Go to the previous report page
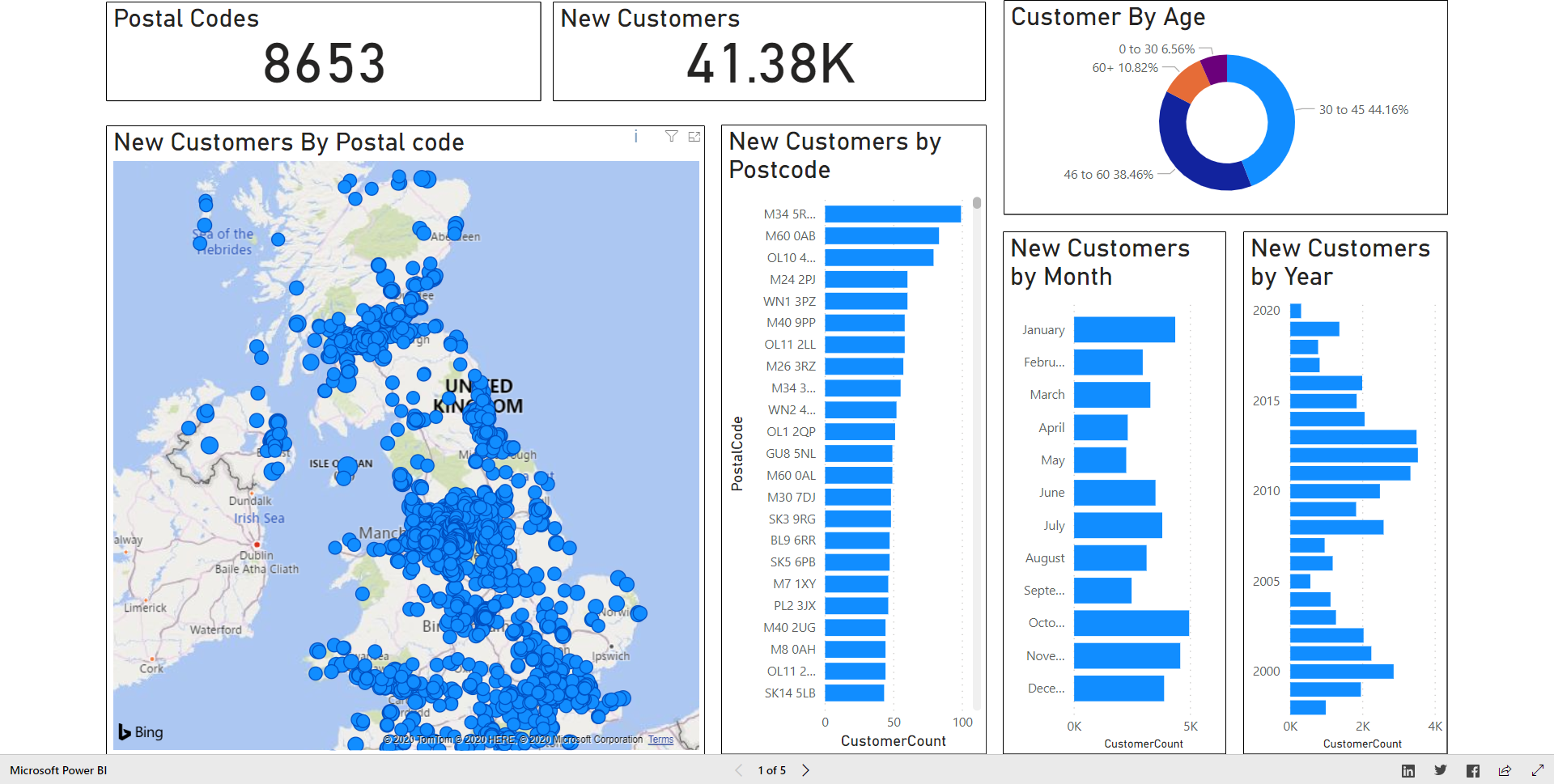 tap(738, 770)
